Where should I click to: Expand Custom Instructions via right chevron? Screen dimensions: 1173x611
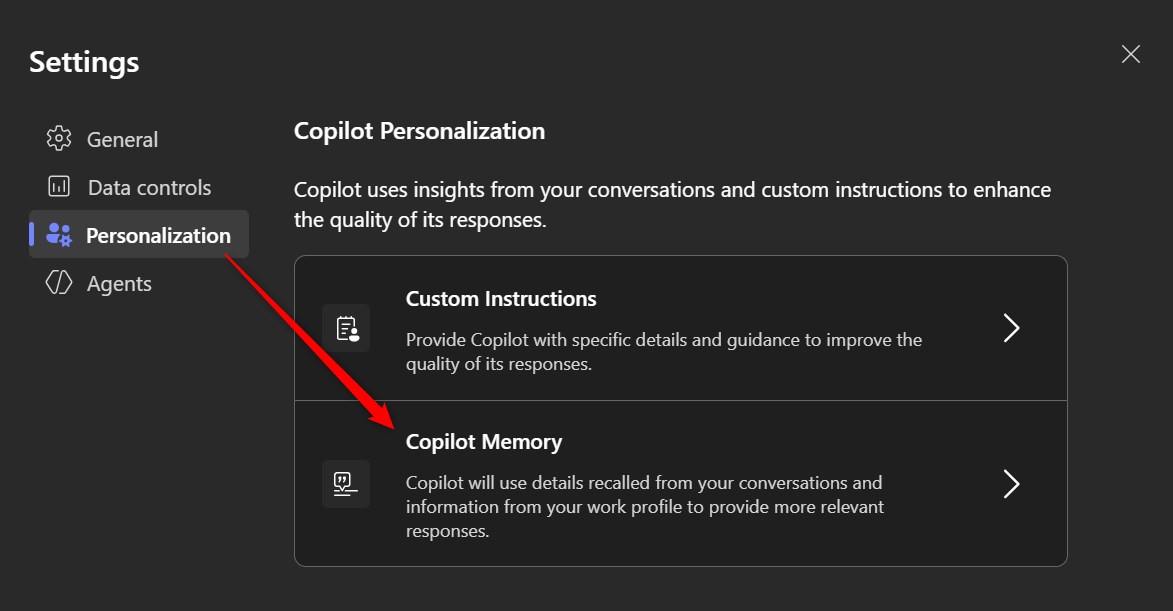pyautogui.click(x=1011, y=328)
